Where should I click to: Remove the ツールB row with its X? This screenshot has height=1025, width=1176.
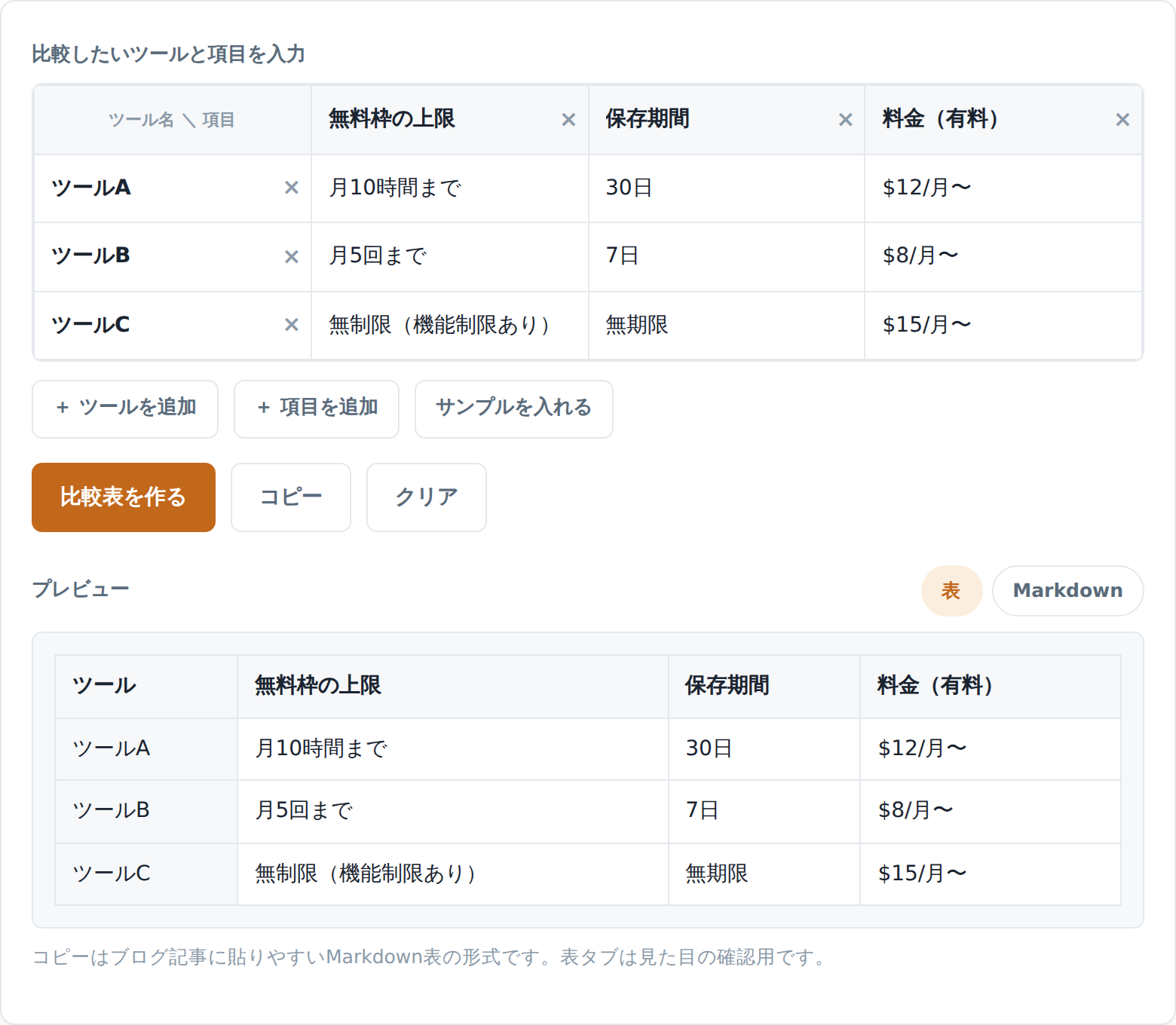tap(292, 257)
